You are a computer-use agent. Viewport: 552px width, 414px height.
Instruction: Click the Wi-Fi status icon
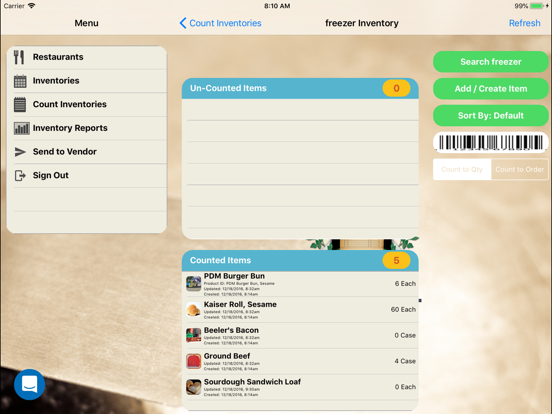pyautogui.click(x=32, y=6)
